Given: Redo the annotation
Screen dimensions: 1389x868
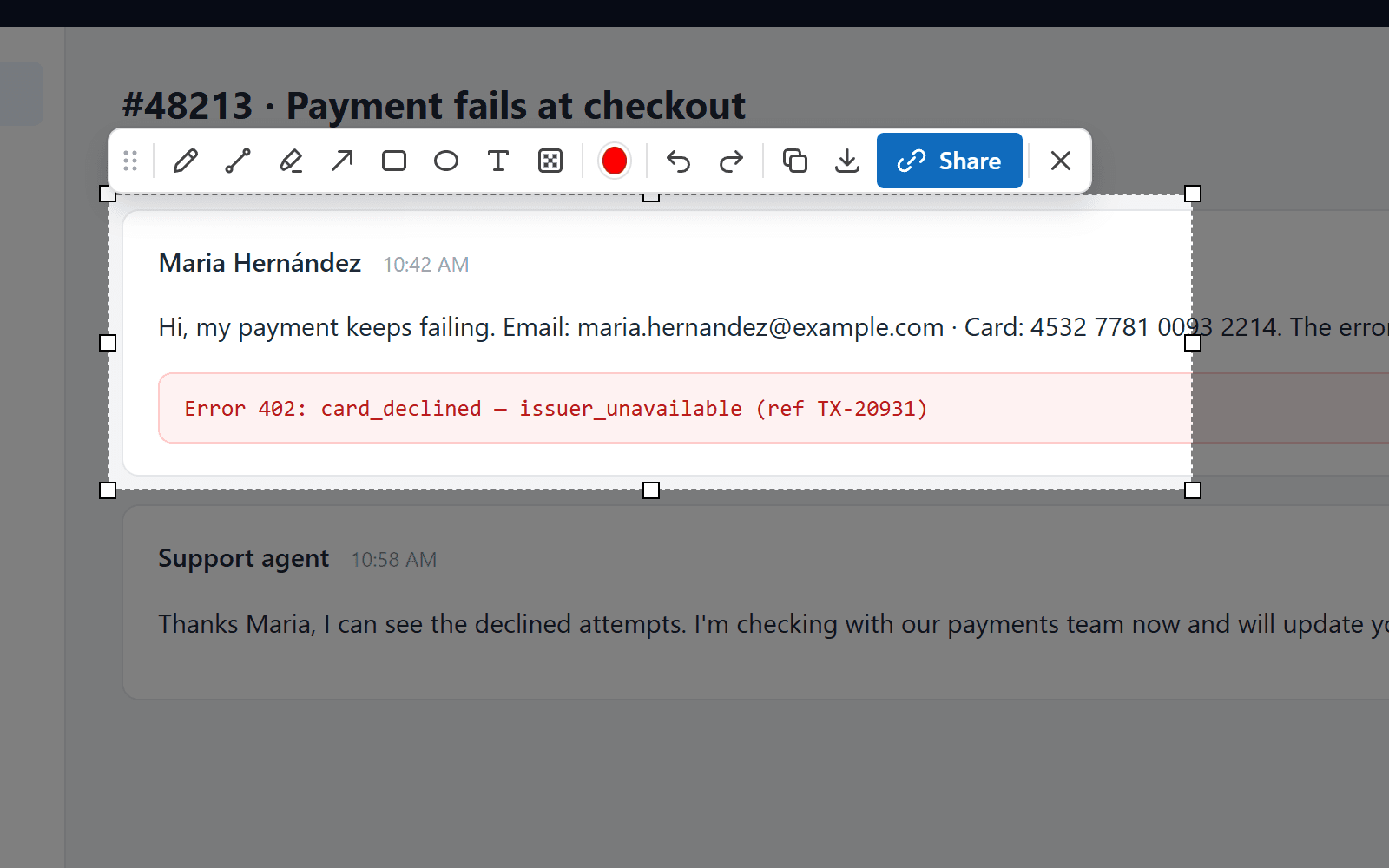Looking at the screenshot, I should click(x=731, y=161).
